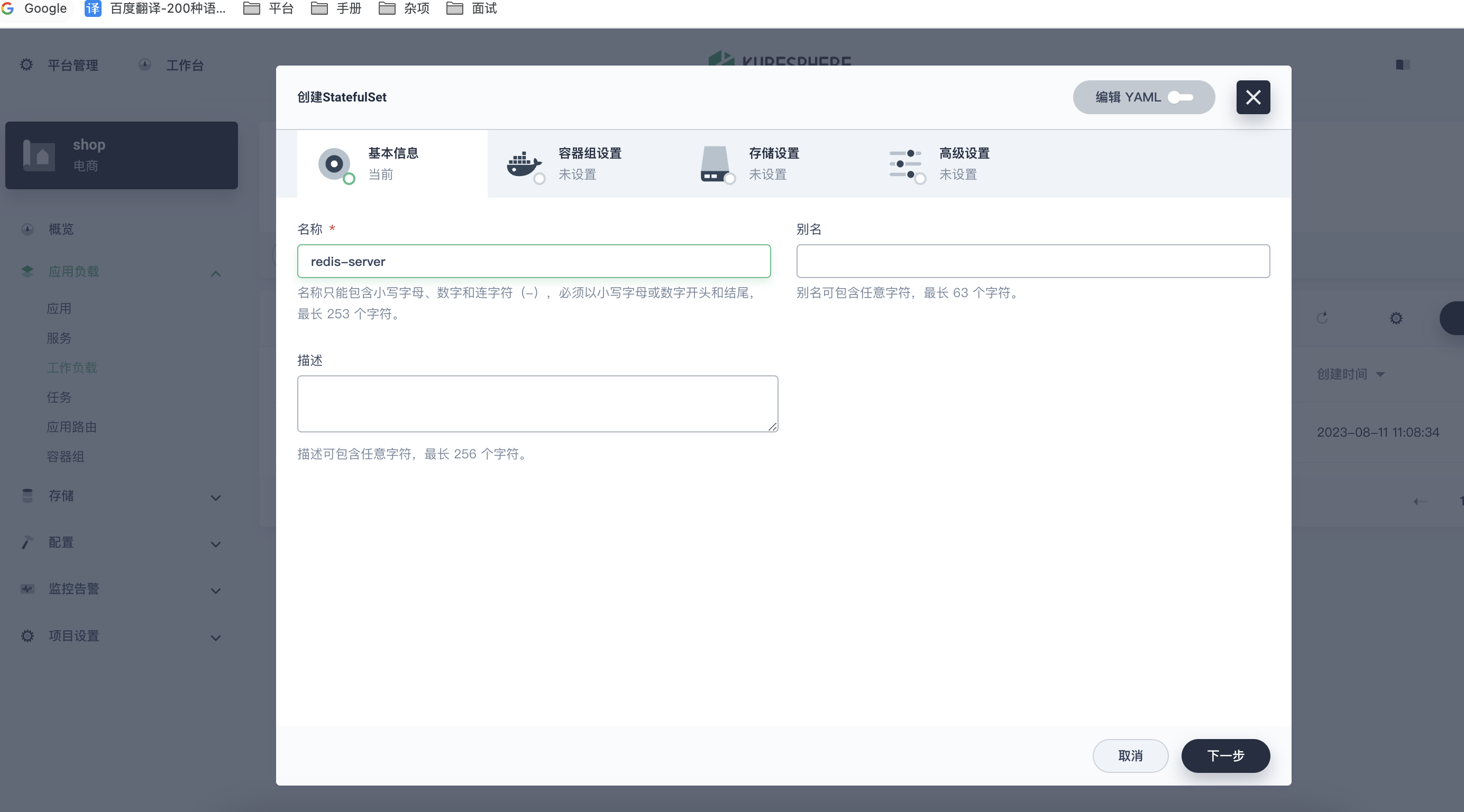The image size is (1464, 812).
Task: Open the 存储设置 step tab
Action: click(x=772, y=164)
